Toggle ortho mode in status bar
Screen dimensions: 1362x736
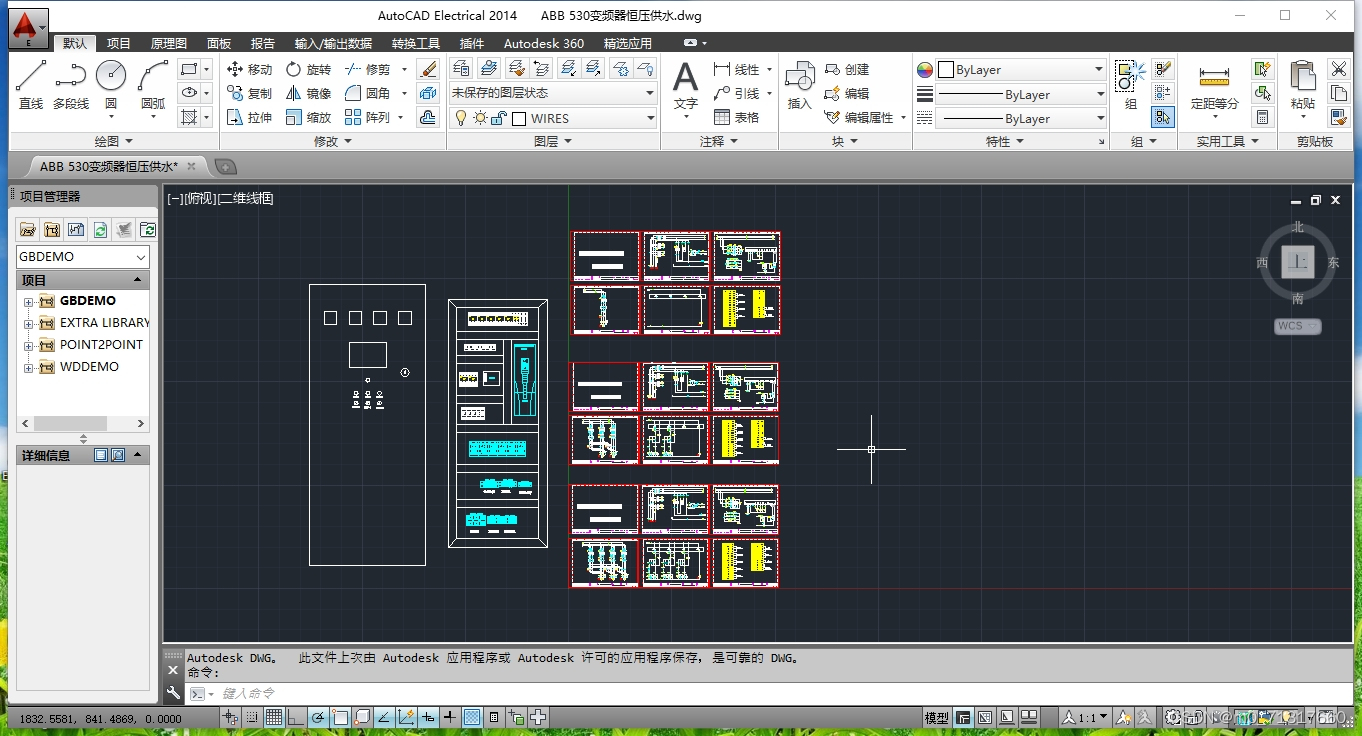(295, 717)
